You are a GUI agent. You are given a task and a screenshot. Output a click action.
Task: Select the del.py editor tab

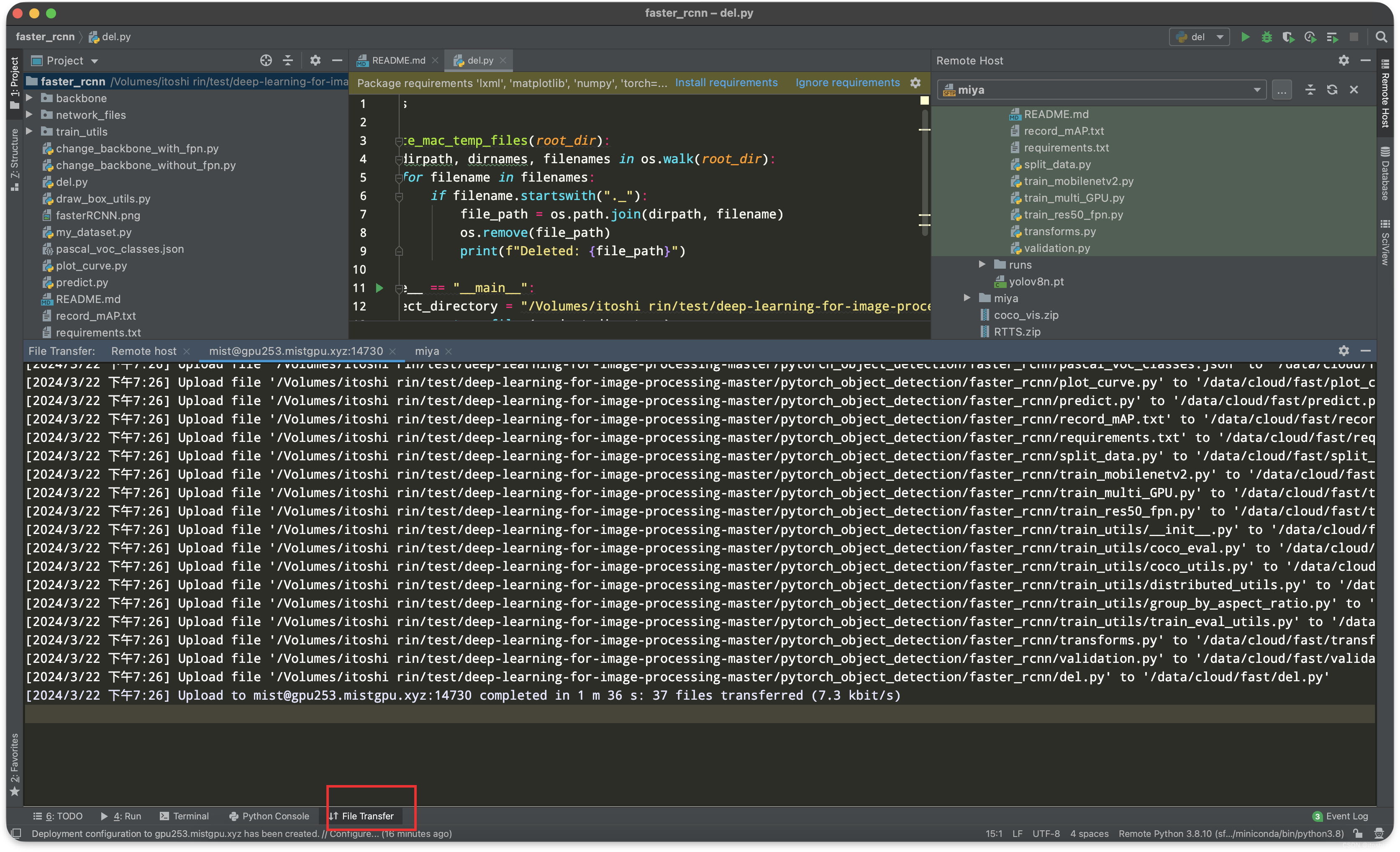(480, 60)
